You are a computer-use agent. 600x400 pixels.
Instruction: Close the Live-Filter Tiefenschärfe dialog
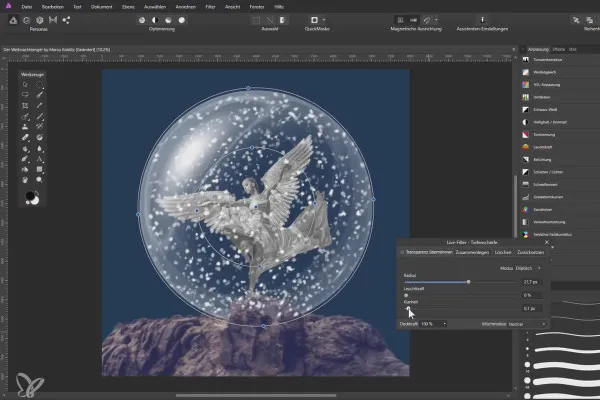click(546, 242)
